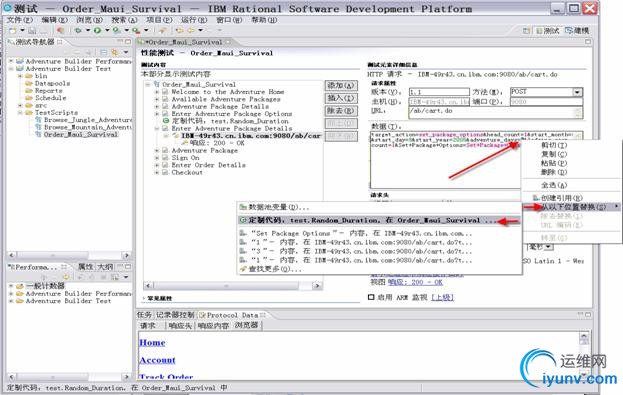Open the 文件 menu
623x395 pixels.
tap(19, 20)
